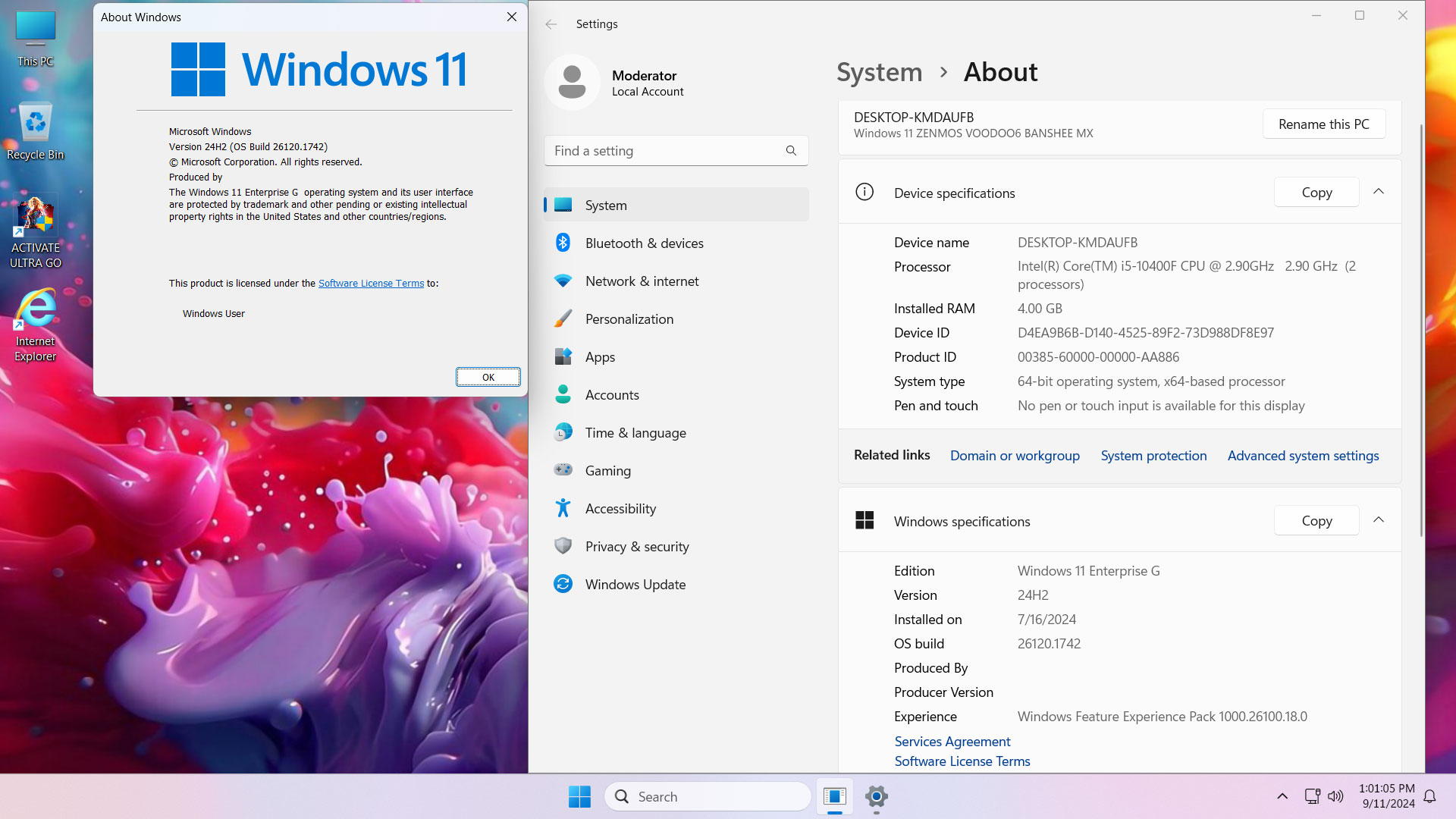Screen dimensions: 1456x819
Task: Copy the Device specifications details
Action: pos(1316,192)
